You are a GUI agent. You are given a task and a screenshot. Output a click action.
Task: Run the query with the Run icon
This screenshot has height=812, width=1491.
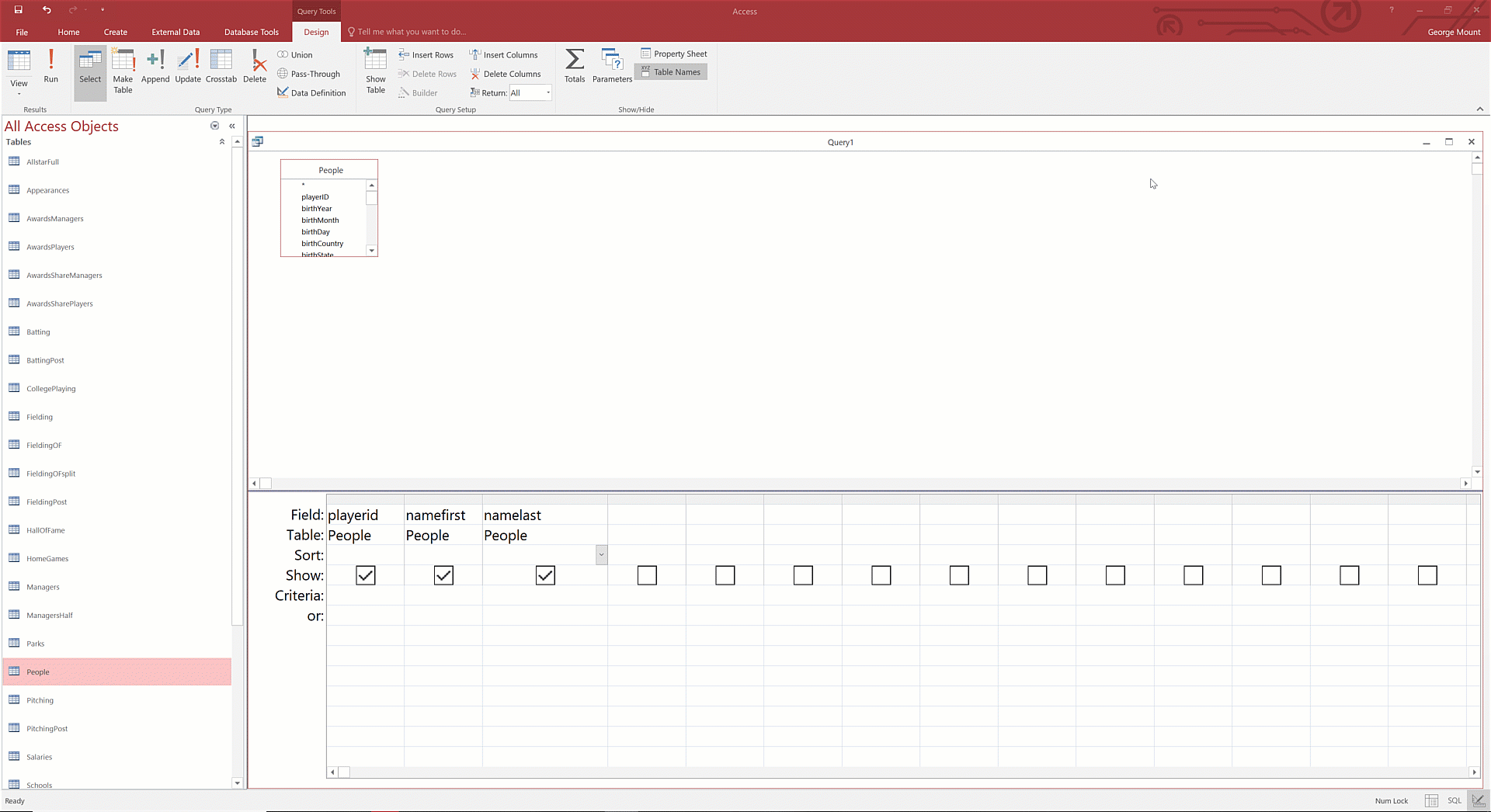click(x=50, y=65)
